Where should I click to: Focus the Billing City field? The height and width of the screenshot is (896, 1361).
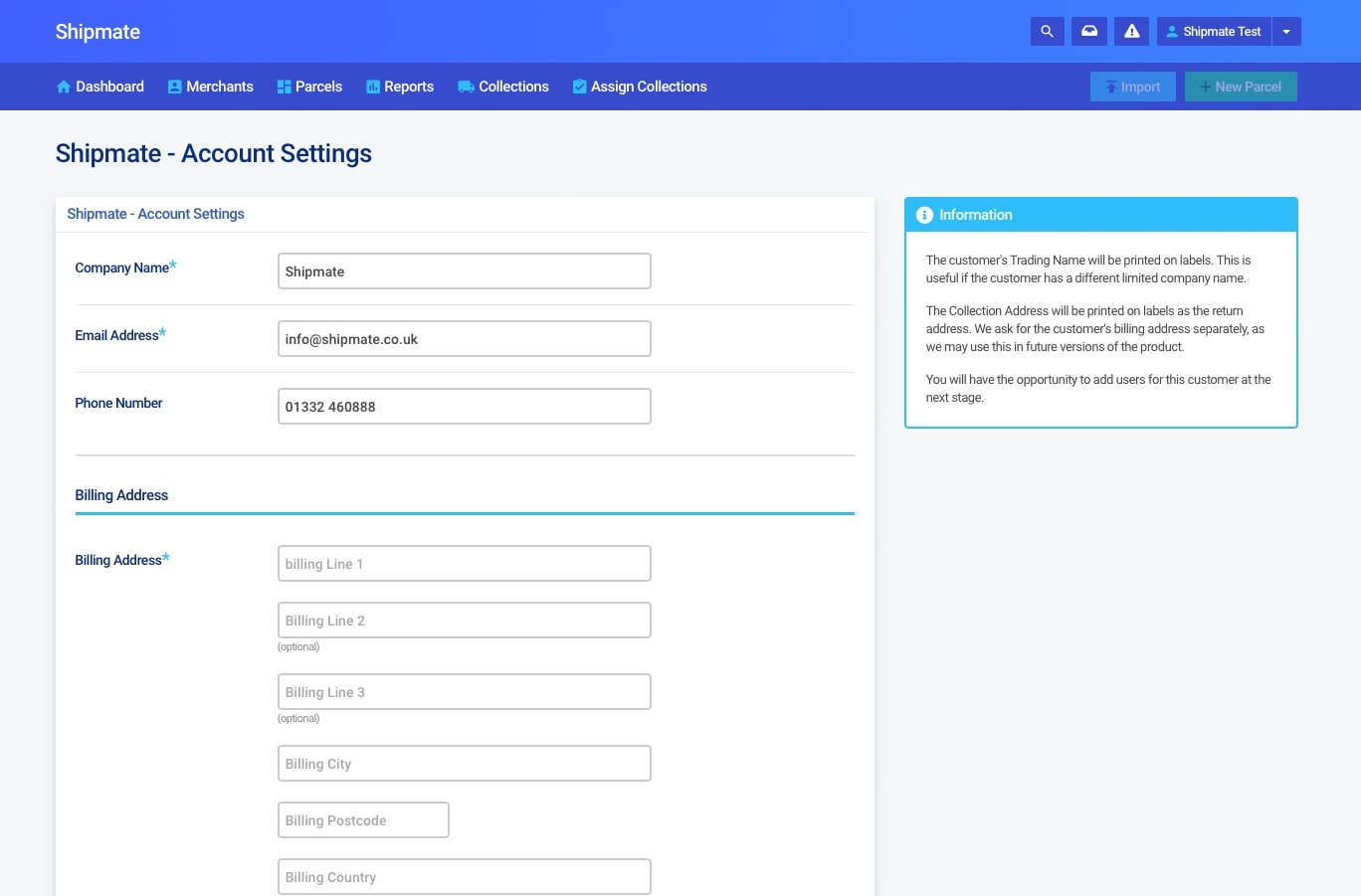point(465,764)
